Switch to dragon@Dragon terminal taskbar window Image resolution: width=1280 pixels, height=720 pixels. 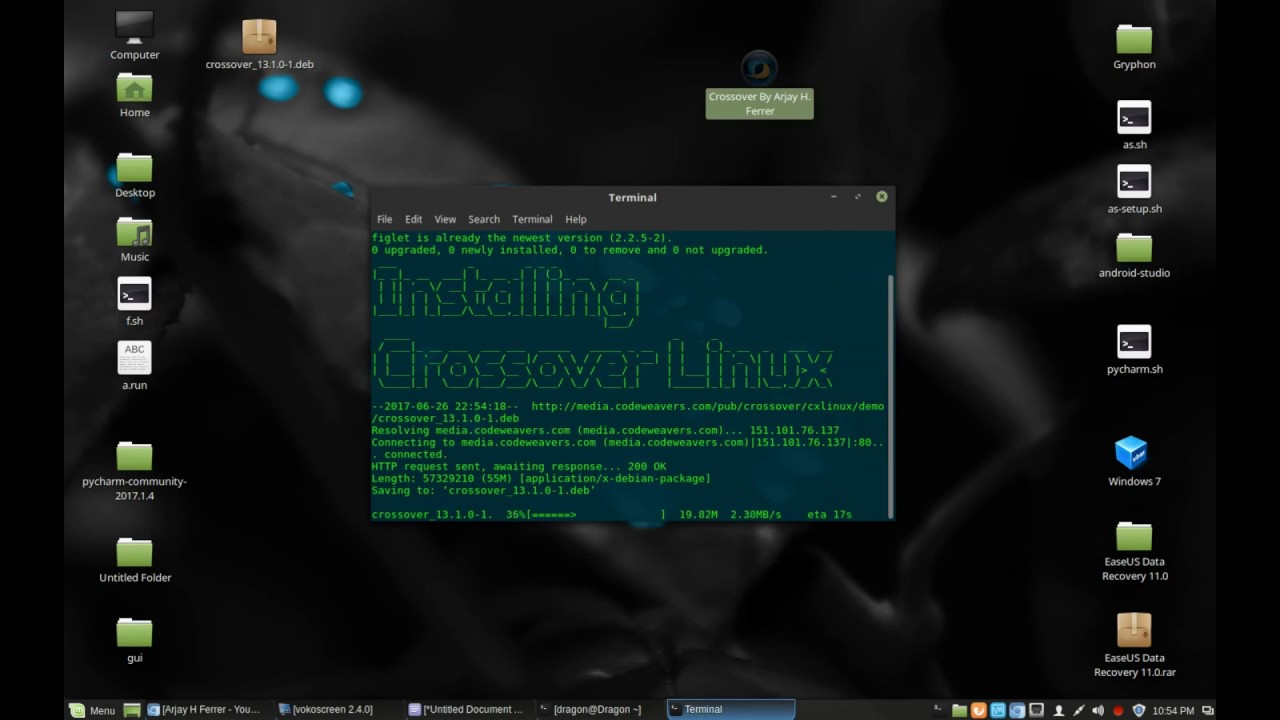tap(598, 709)
